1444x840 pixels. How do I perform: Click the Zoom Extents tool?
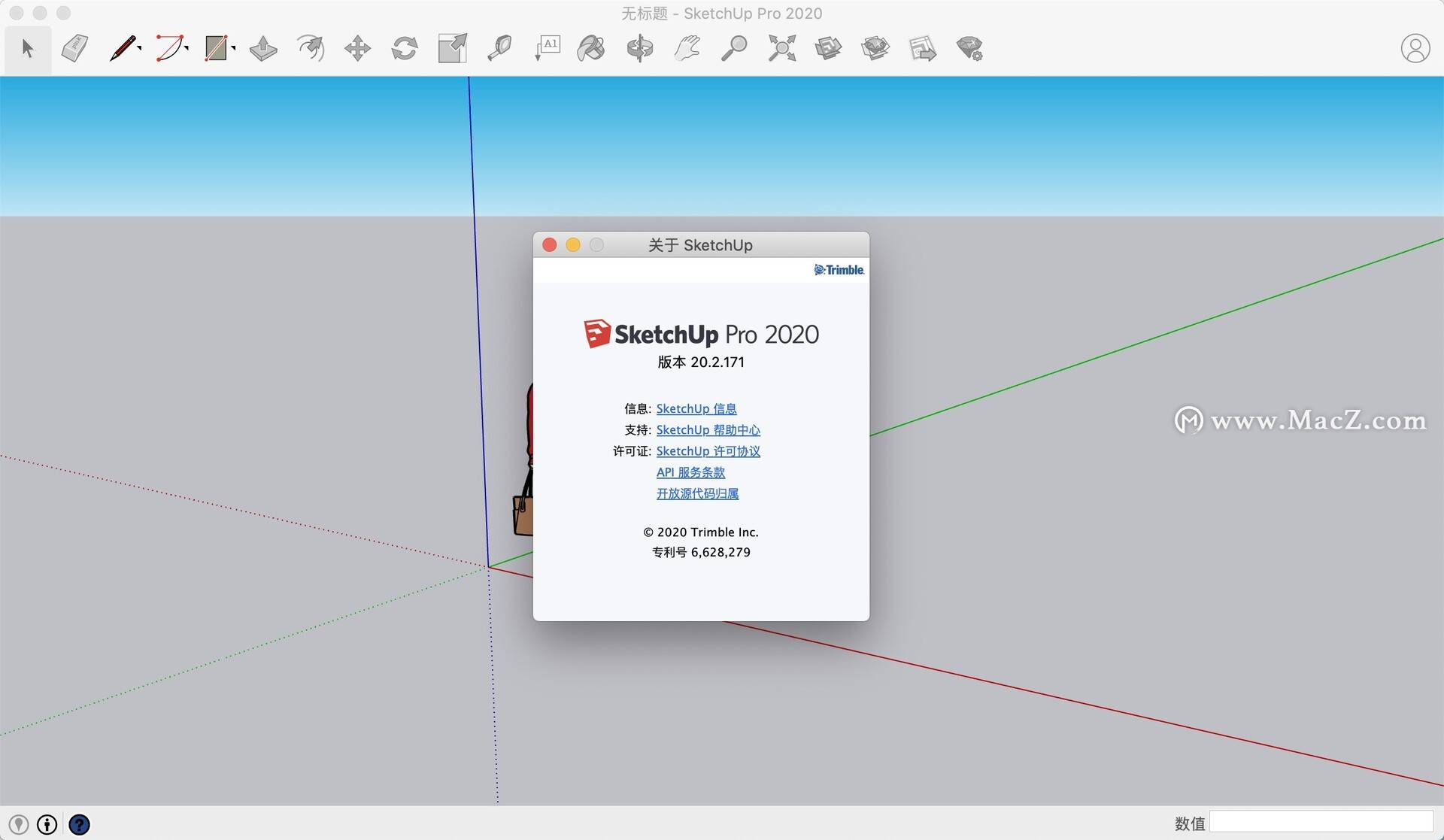coord(781,49)
